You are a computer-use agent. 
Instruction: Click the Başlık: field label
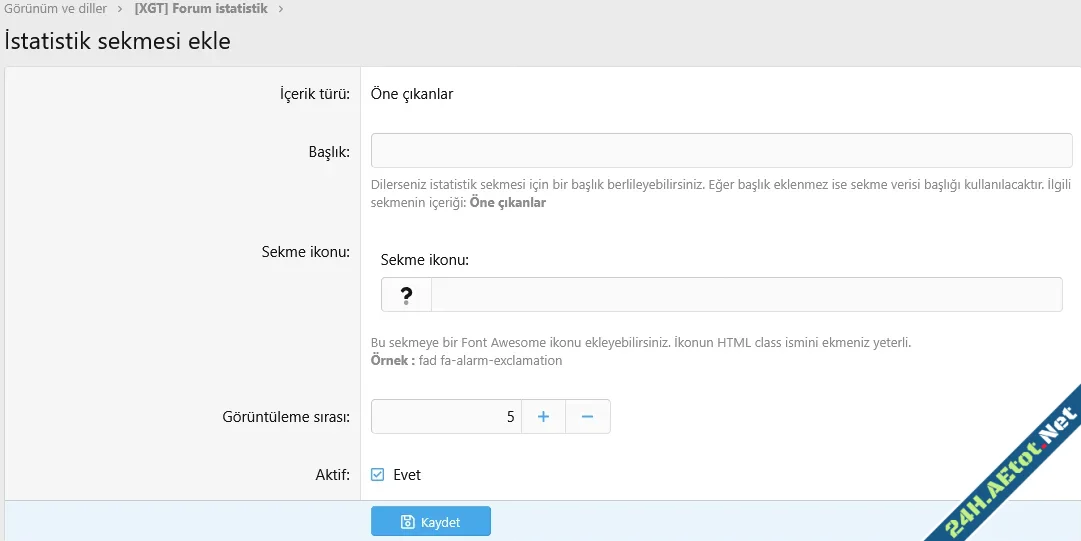tap(328, 152)
